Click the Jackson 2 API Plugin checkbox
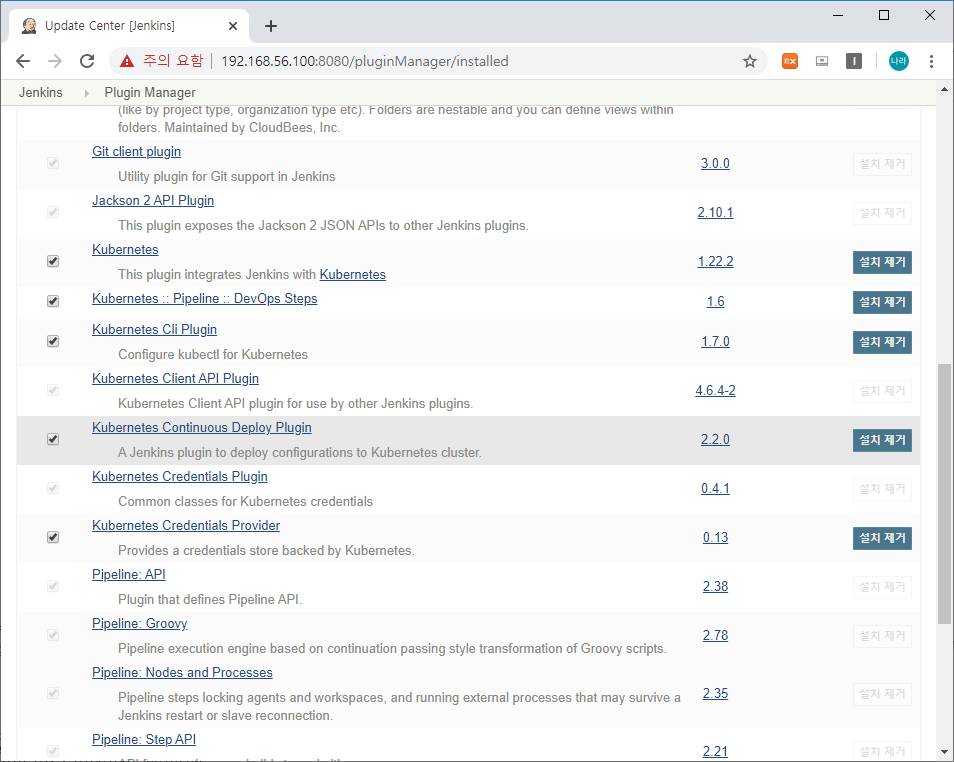The width and height of the screenshot is (954, 762). point(53,212)
